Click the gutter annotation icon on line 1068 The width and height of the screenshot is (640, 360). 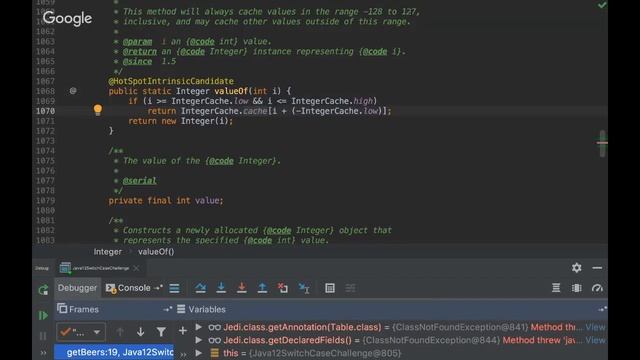tap(73, 91)
